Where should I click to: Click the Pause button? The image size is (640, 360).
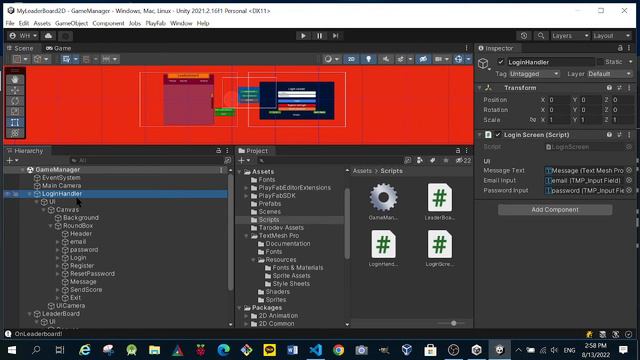(x=319, y=36)
